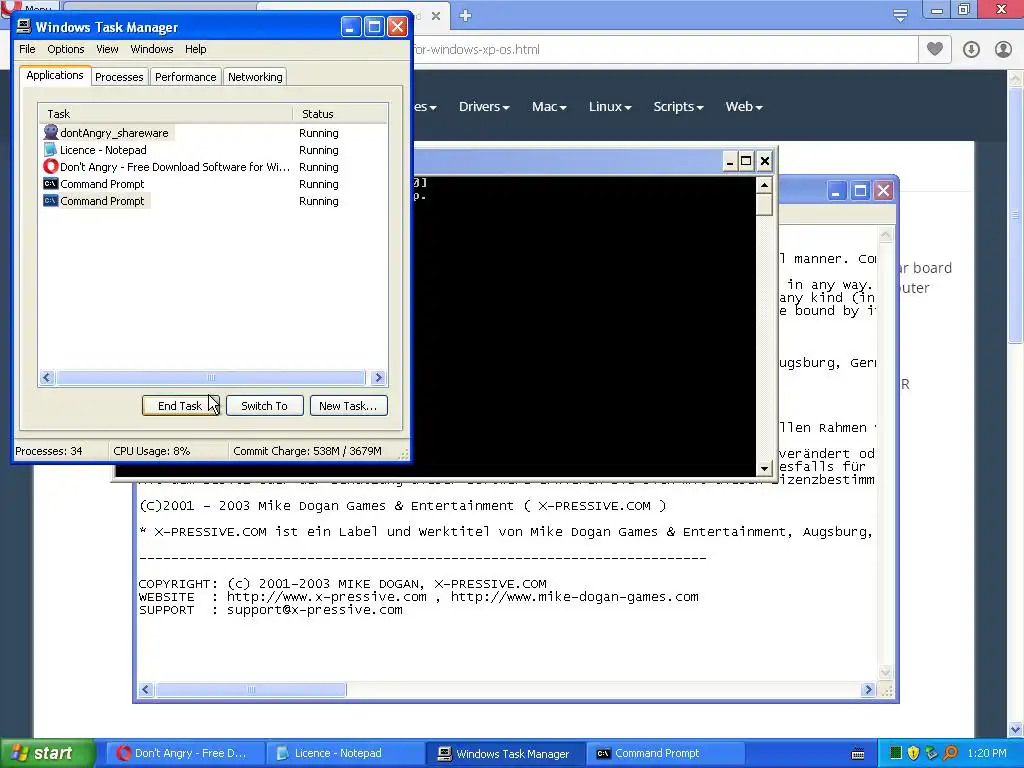1024x768 pixels.
Task: Click the tray magnifier icon
Action: [x=950, y=753]
